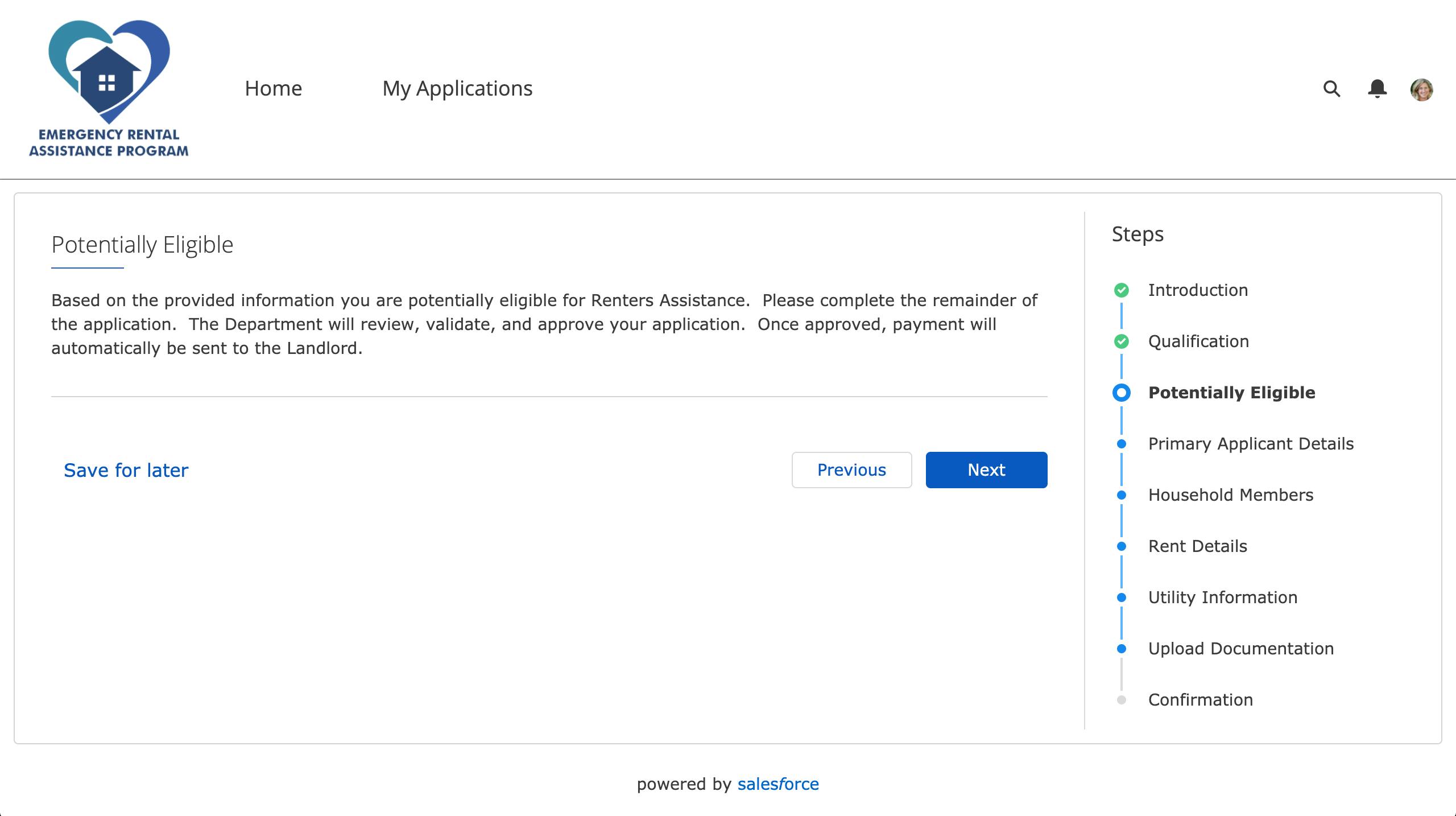
Task: Select the Qualification step label
Action: pyautogui.click(x=1198, y=341)
